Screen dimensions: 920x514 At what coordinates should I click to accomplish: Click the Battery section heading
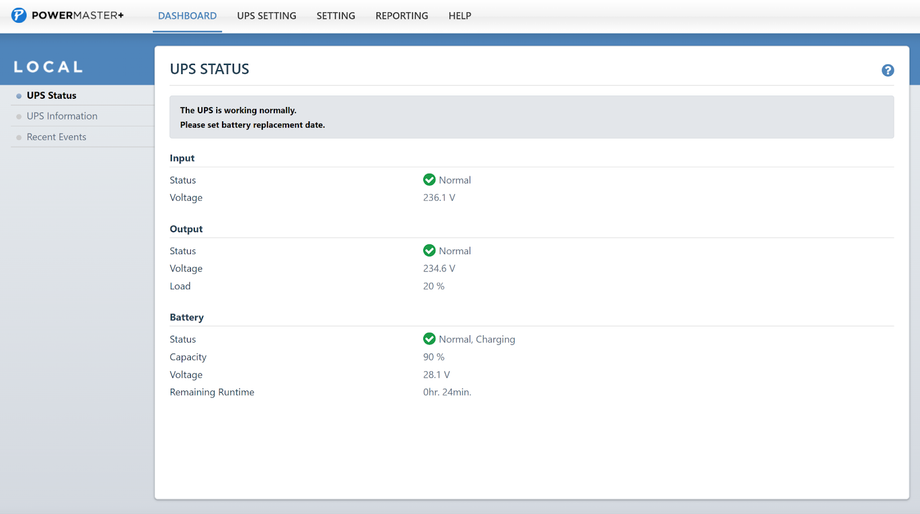click(187, 317)
